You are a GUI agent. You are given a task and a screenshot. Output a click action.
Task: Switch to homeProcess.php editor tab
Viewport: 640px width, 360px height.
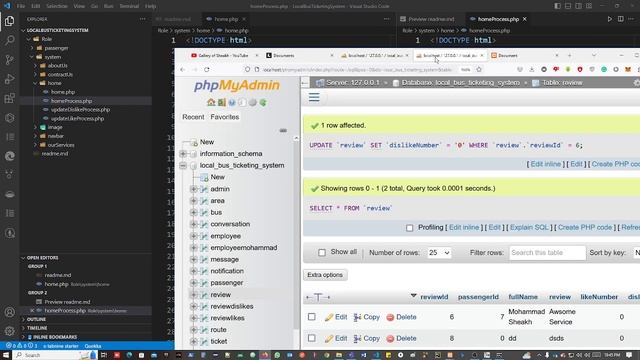(498, 19)
